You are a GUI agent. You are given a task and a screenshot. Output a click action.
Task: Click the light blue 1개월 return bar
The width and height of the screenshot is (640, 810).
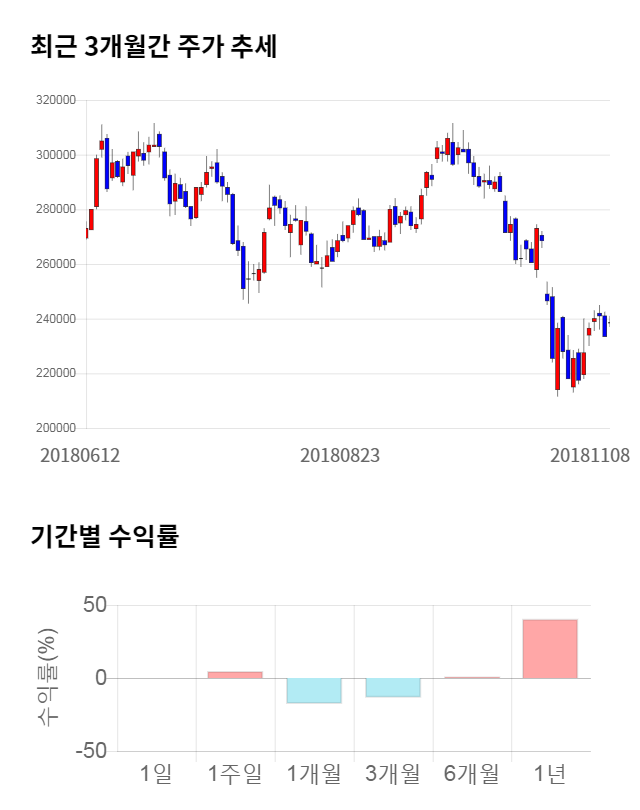314,690
